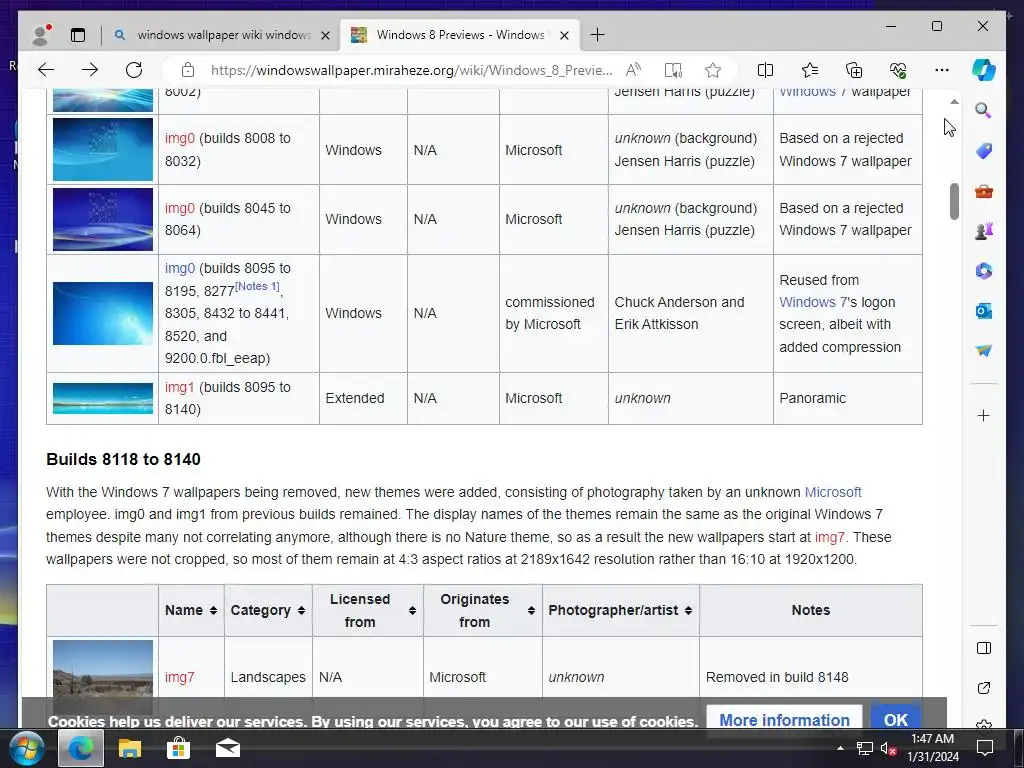Open Immersive Reader icon
1024x768 pixels.
tap(673, 70)
